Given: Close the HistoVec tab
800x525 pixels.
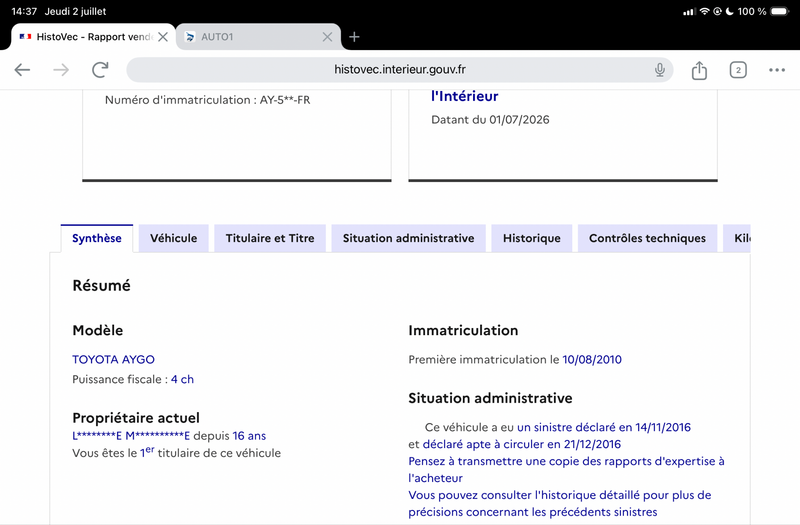Looking at the screenshot, I should pyautogui.click(x=163, y=37).
